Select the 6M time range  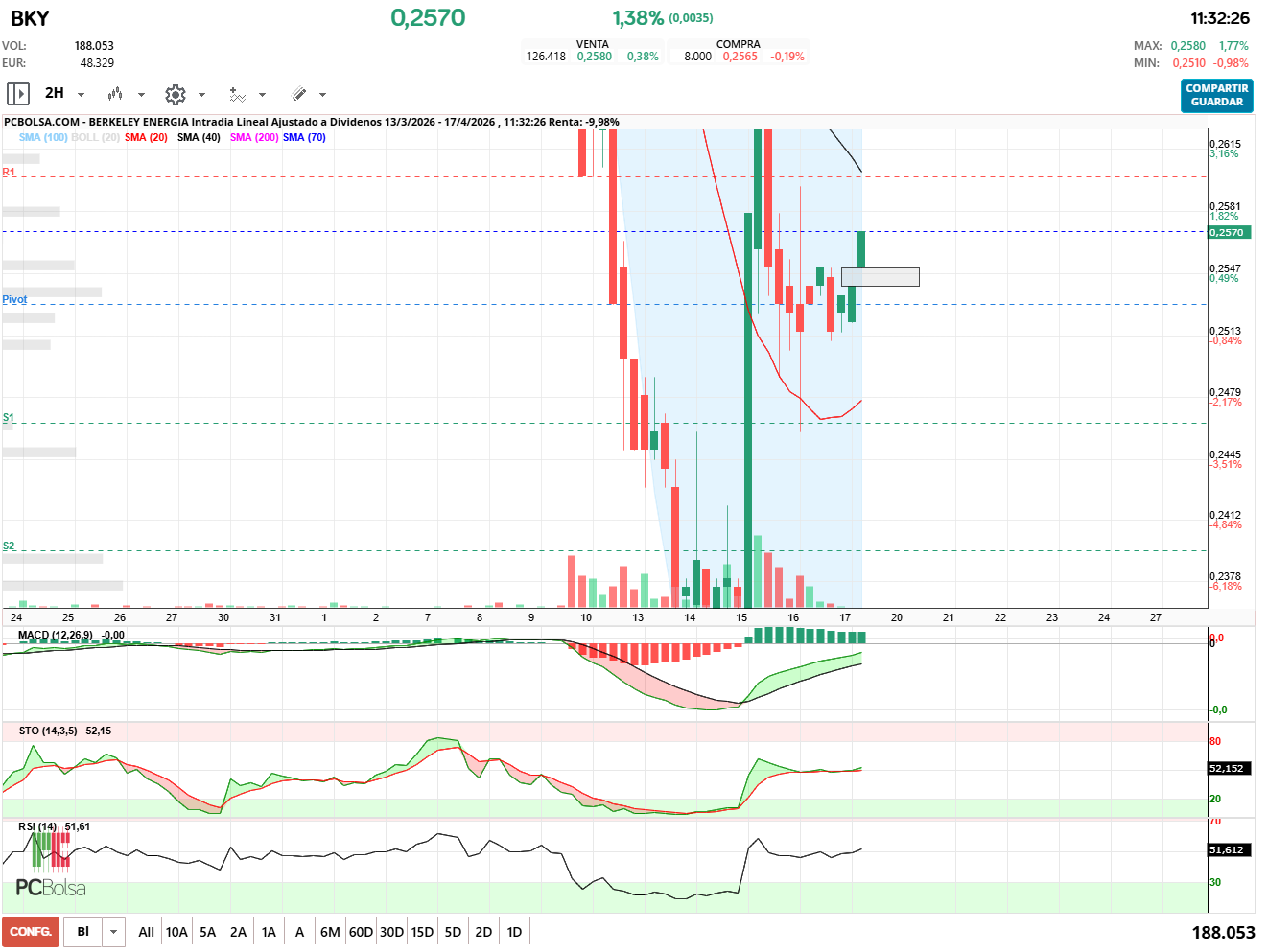point(330,932)
